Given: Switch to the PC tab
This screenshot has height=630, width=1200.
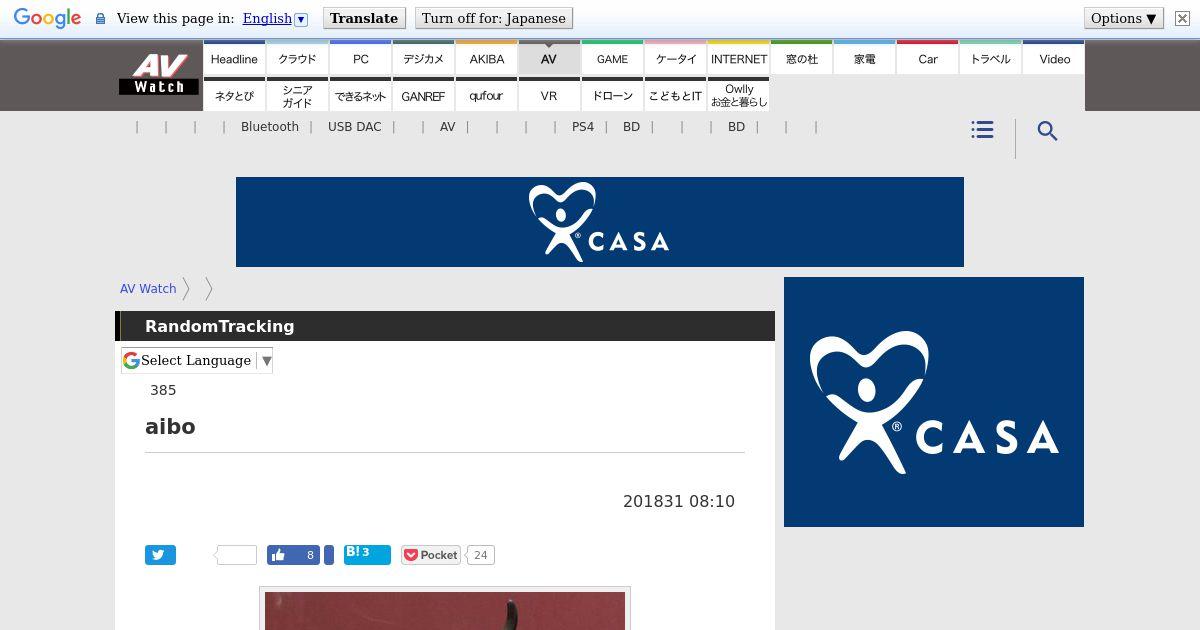Looking at the screenshot, I should (x=360, y=58).
